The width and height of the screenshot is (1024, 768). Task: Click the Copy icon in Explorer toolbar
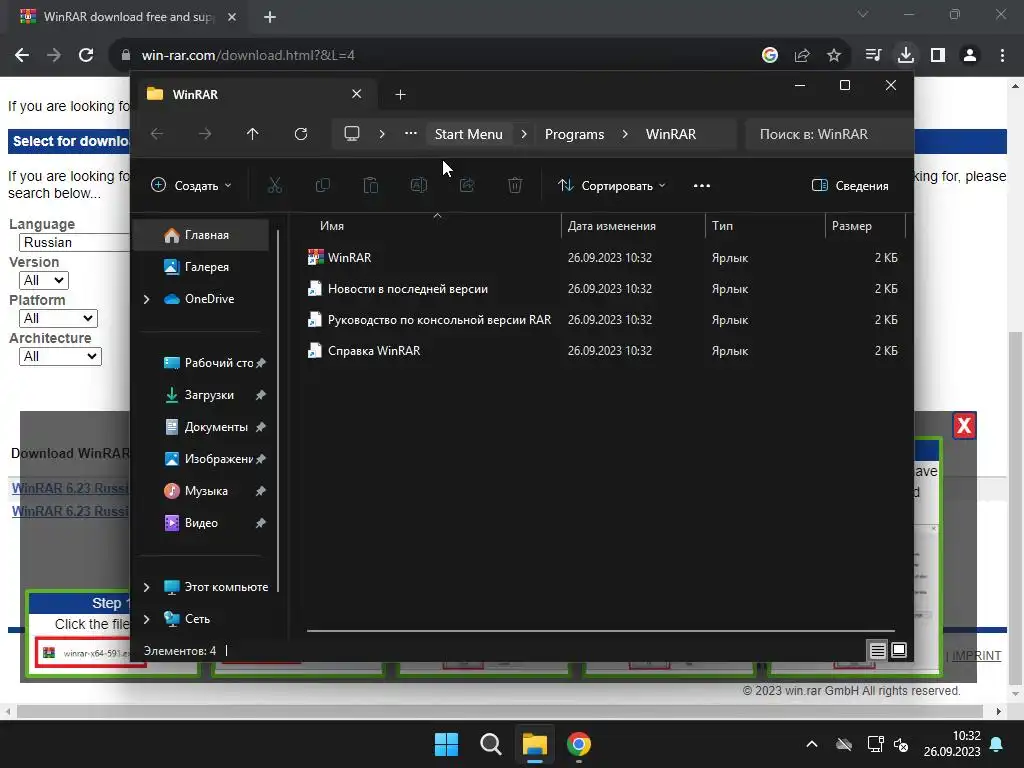point(323,185)
